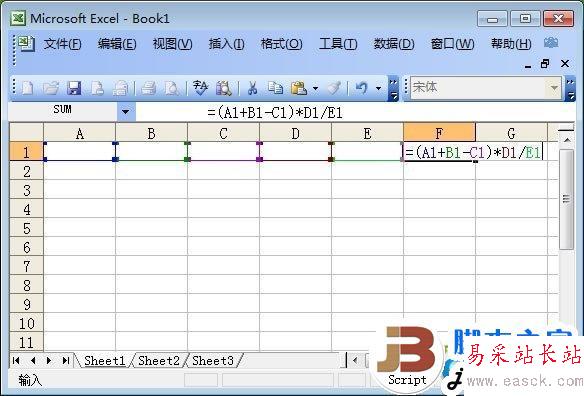Open the 视图(V) menu
584x396 pixels.
(172, 44)
